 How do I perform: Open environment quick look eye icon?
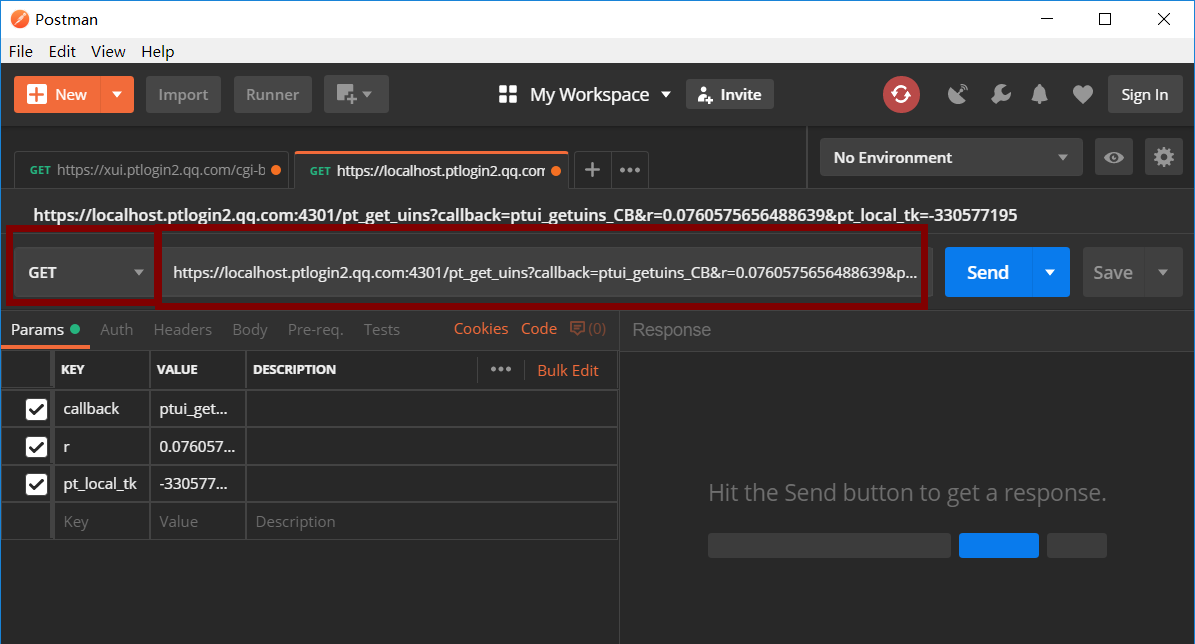(1113, 157)
